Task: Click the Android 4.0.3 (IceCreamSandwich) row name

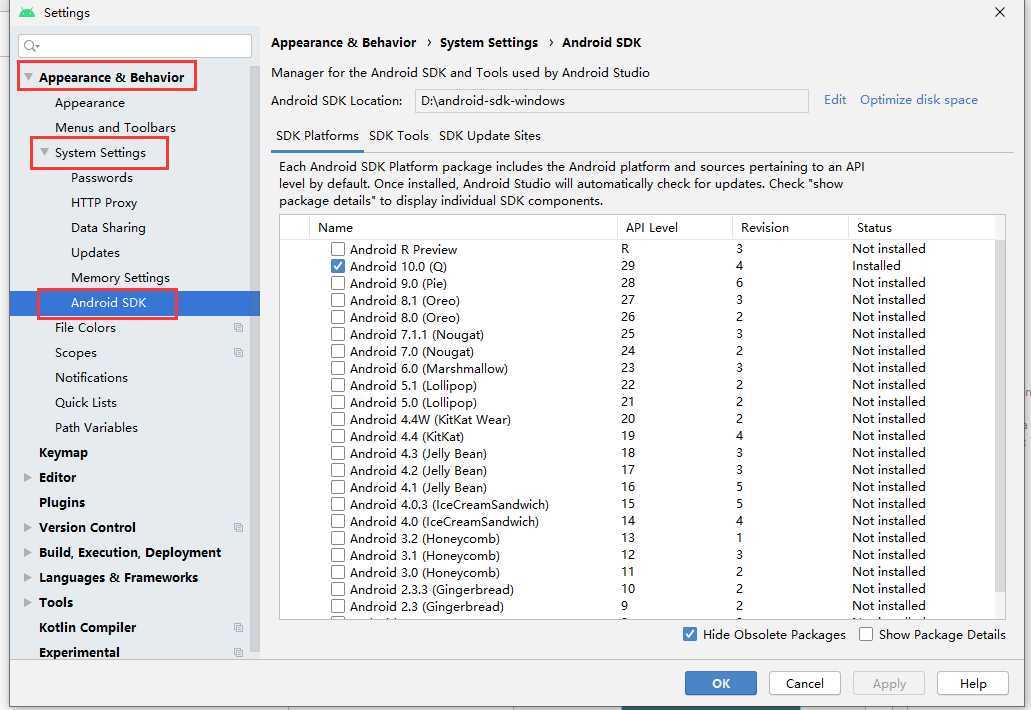Action: [449, 504]
